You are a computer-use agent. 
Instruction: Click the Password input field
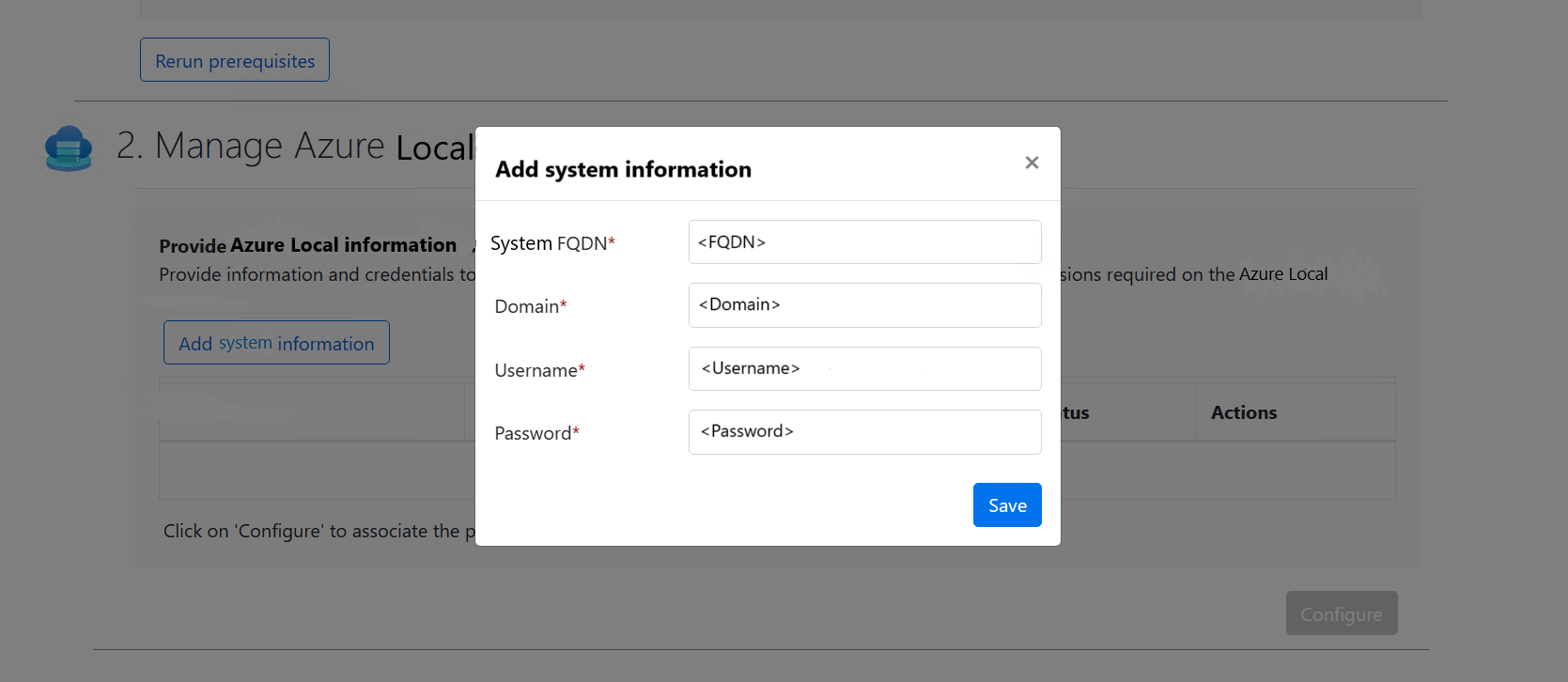tap(863, 431)
